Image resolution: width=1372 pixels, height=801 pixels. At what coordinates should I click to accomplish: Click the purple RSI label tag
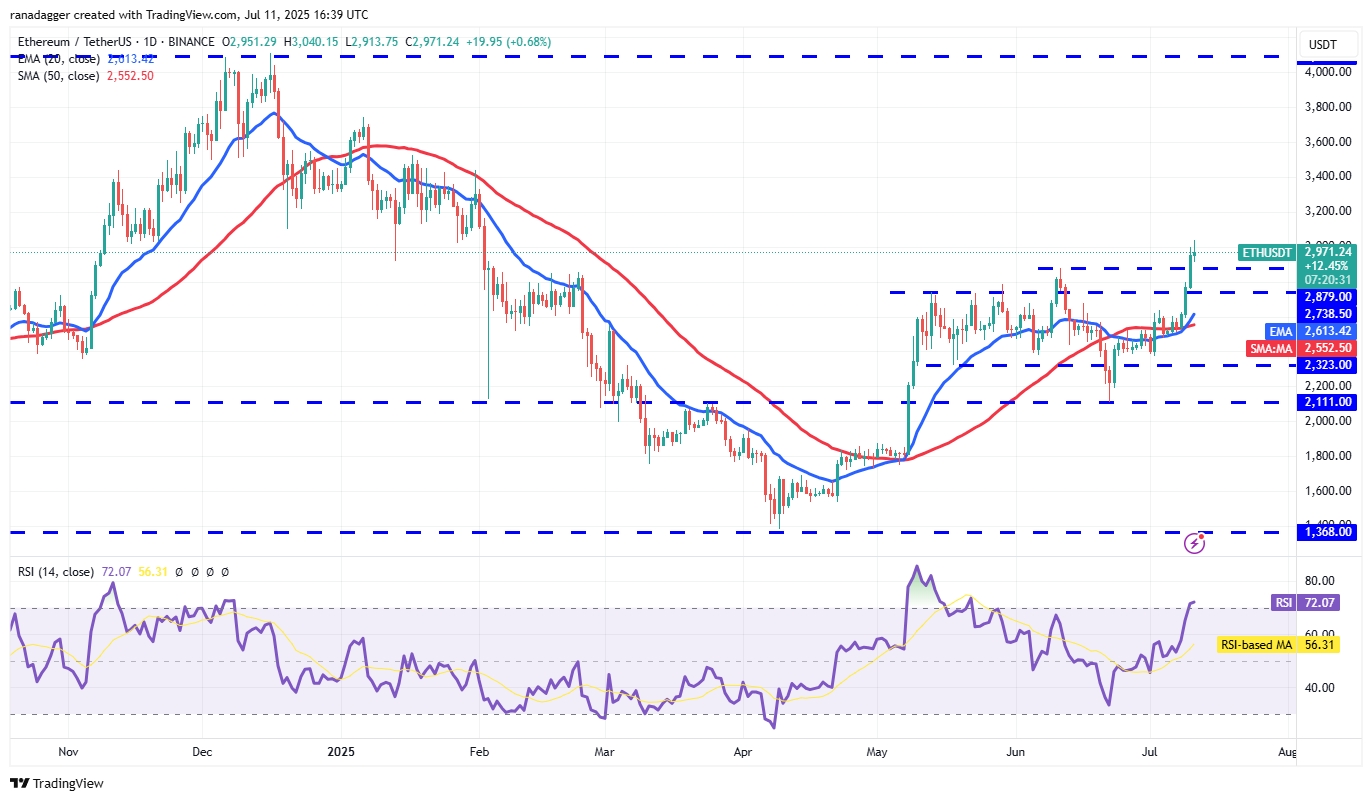pyautogui.click(x=1284, y=602)
